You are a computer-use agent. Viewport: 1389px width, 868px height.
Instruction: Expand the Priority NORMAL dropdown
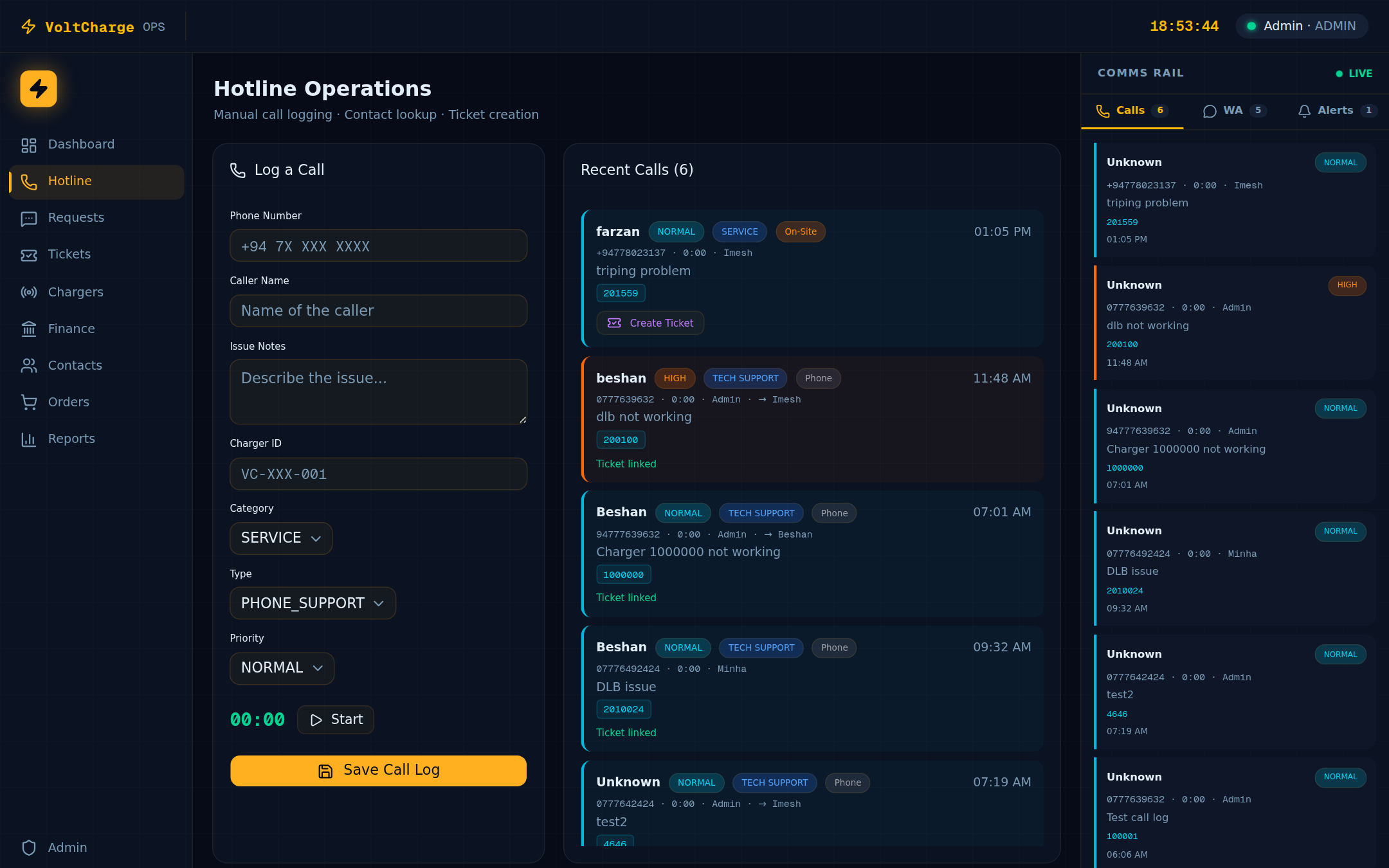tap(282, 668)
